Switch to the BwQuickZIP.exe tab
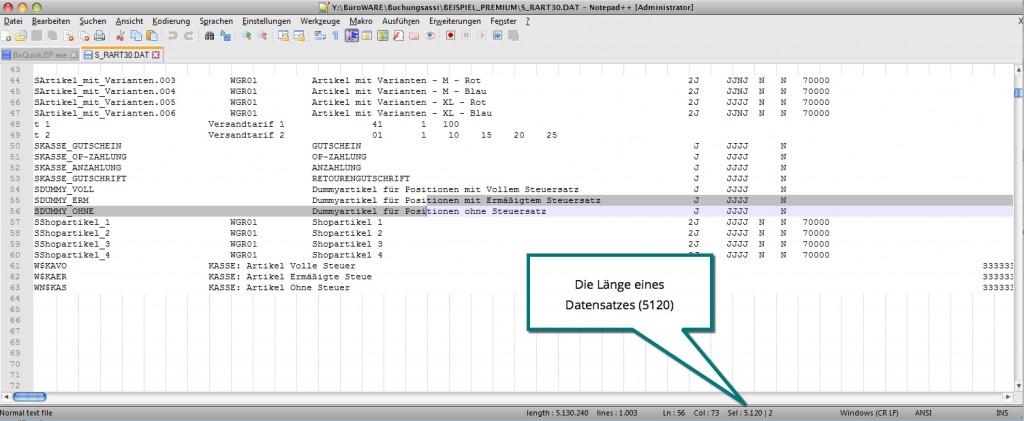Image resolution: width=1024 pixels, height=421 pixels. pyautogui.click(x=36, y=54)
